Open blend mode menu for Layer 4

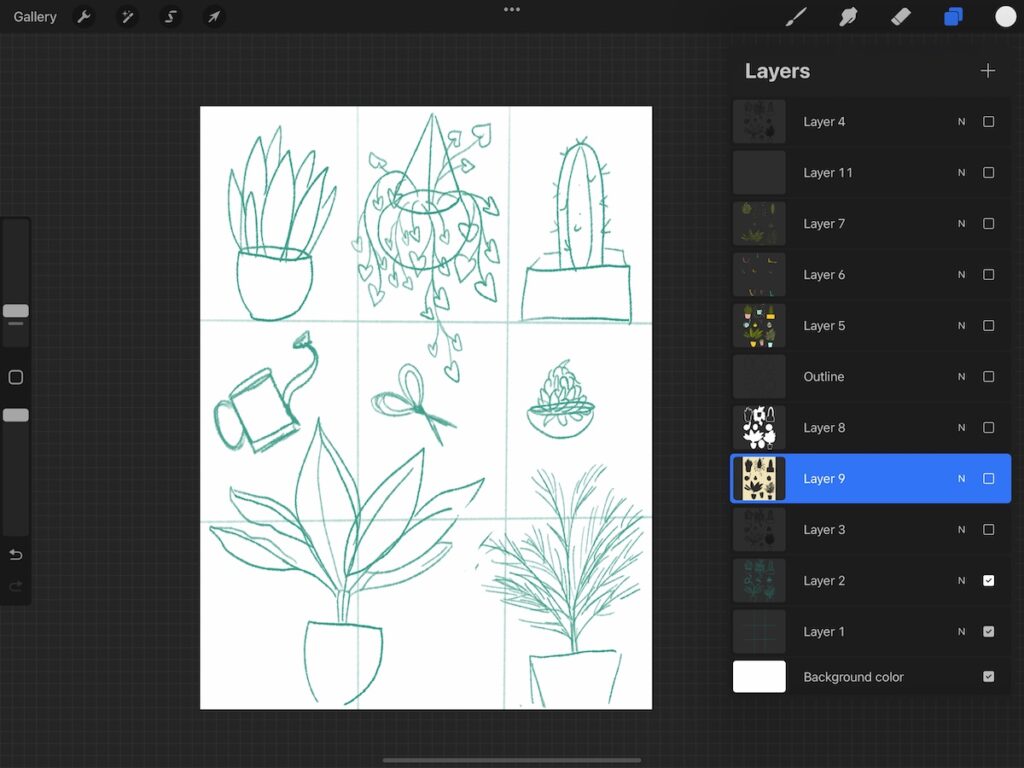point(961,121)
